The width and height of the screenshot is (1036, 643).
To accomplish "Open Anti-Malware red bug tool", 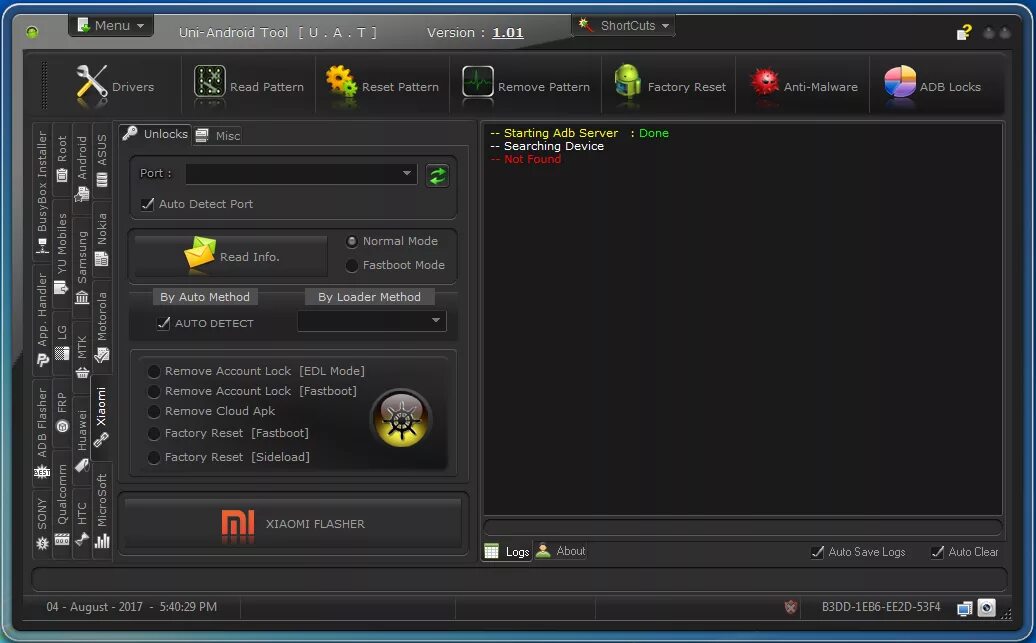I will tap(764, 83).
